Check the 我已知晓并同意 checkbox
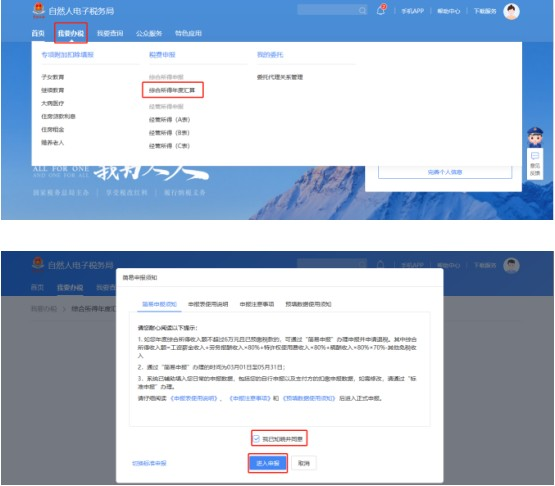The image size is (555, 486). tap(256, 439)
